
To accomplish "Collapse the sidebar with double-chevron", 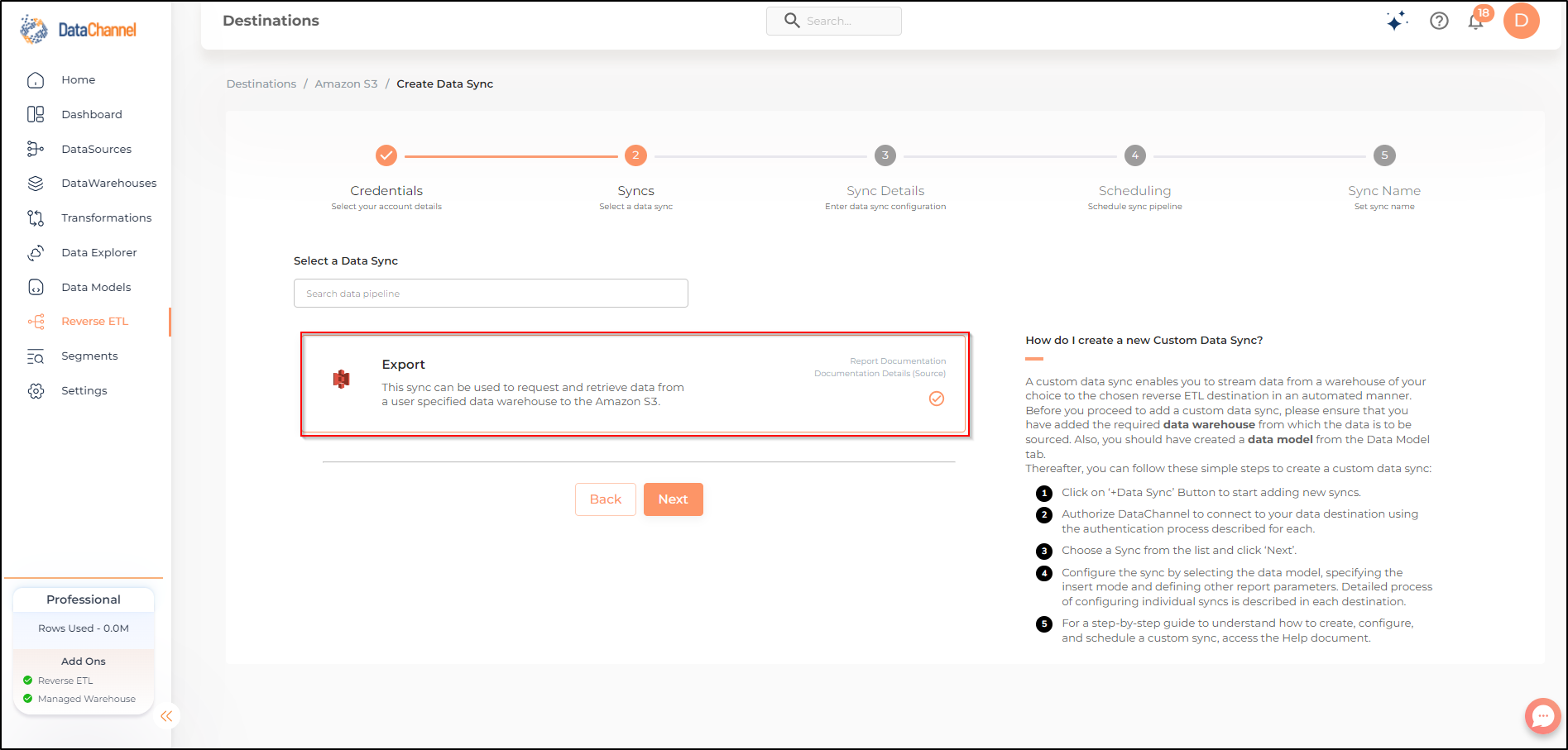I will (166, 716).
